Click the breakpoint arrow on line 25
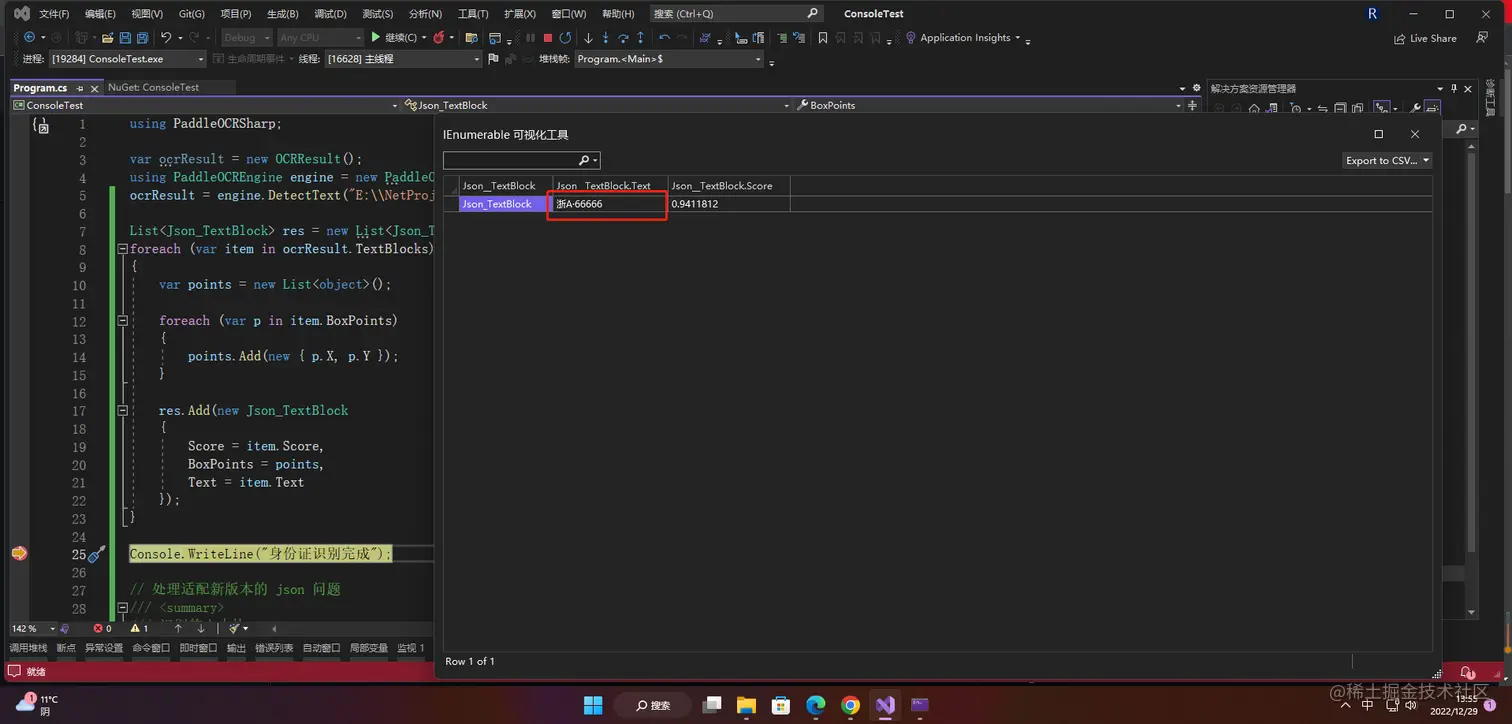The width and height of the screenshot is (1512, 724). point(19,553)
